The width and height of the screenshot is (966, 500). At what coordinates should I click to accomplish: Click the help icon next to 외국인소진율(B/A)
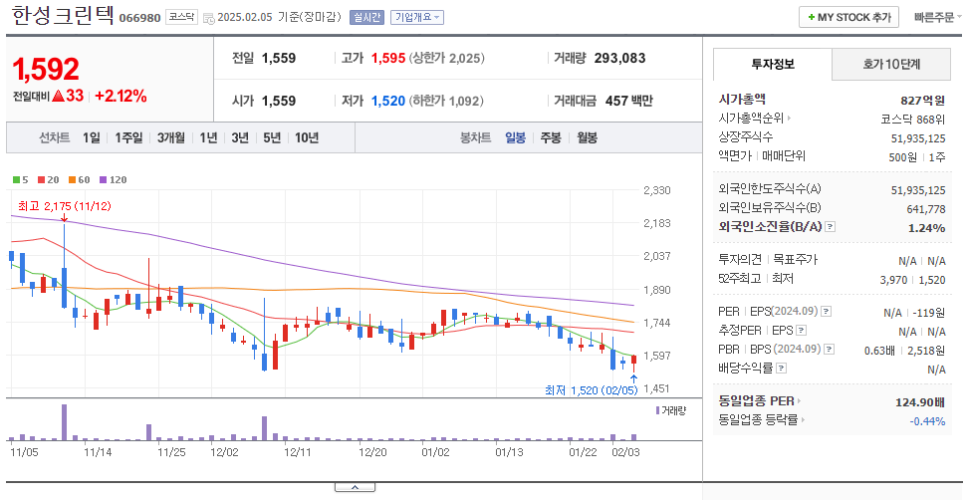coord(830,227)
